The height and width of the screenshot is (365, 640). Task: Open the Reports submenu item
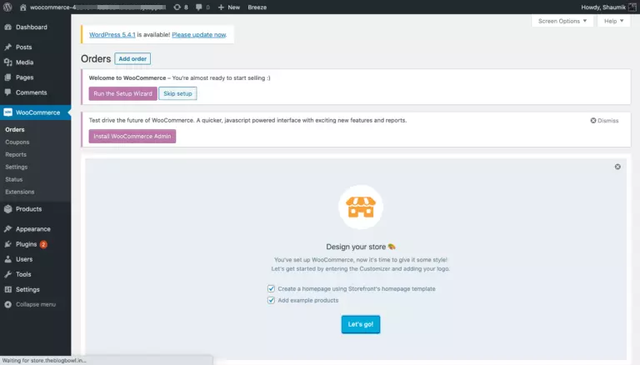[x=16, y=154]
